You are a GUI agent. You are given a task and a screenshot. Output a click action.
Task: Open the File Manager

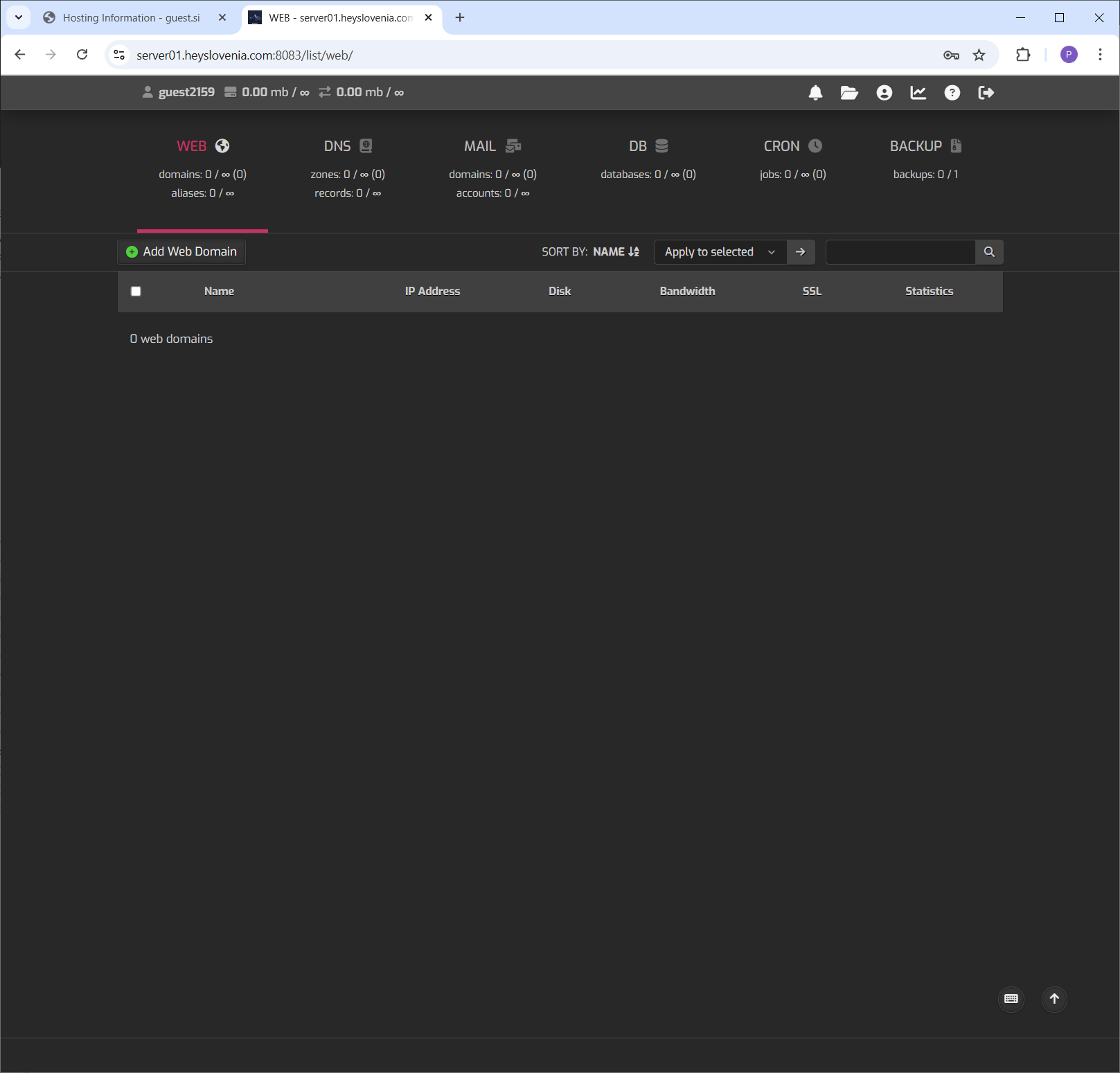pos(849,92)
